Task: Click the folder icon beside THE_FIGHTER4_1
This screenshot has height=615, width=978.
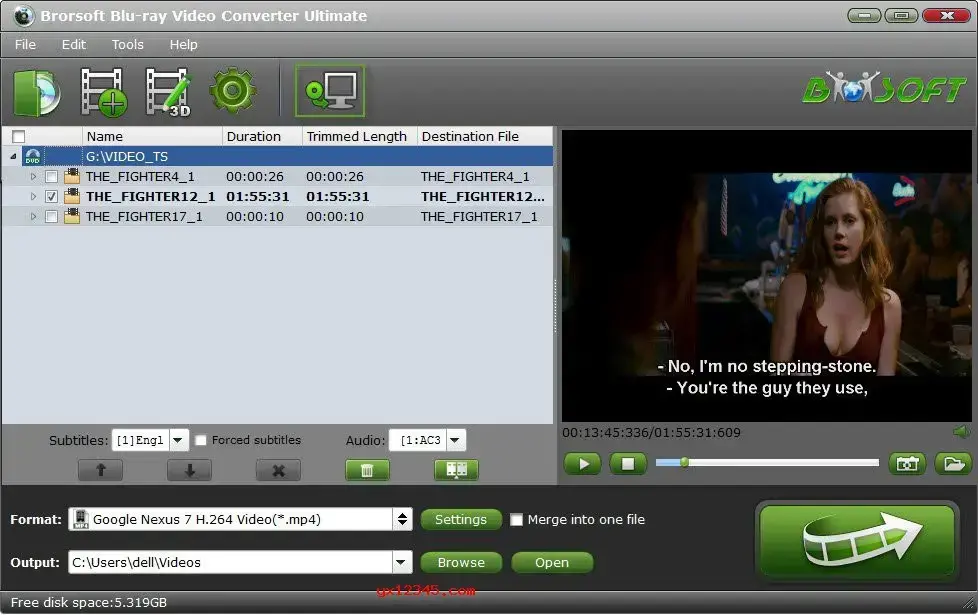Action: point(72,177)
